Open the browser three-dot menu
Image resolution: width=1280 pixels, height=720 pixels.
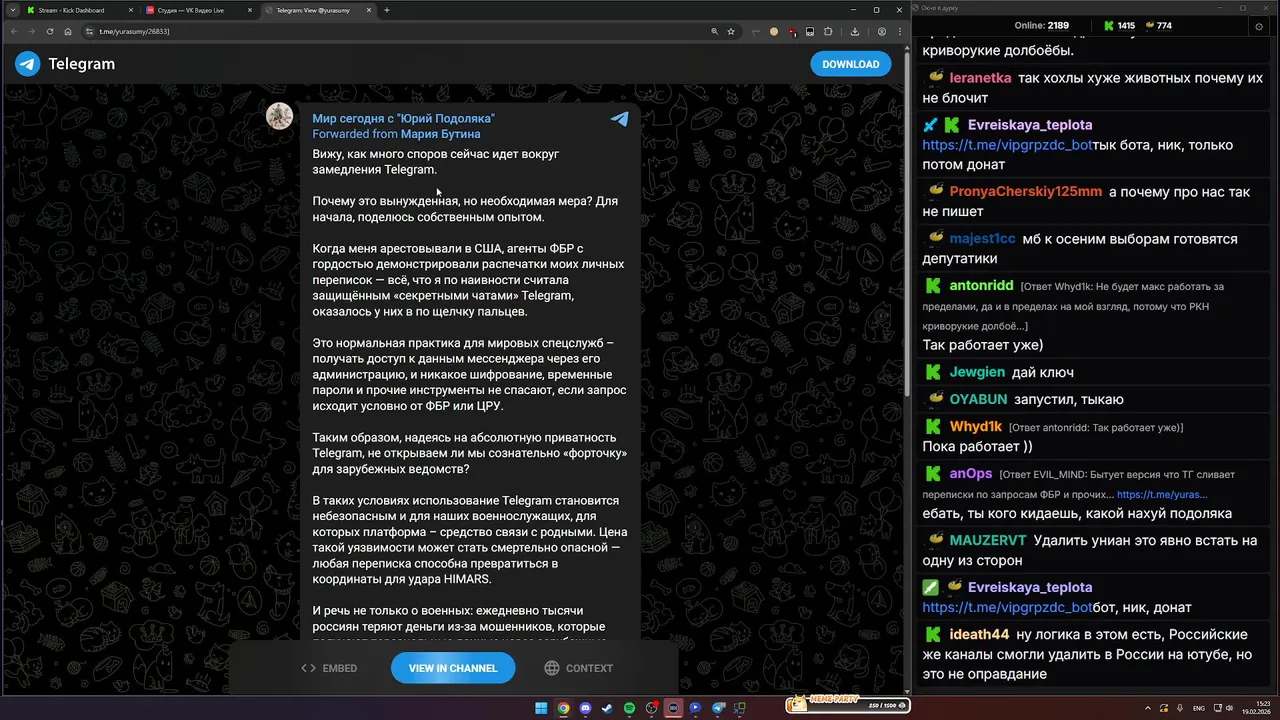tap(899, 31)
